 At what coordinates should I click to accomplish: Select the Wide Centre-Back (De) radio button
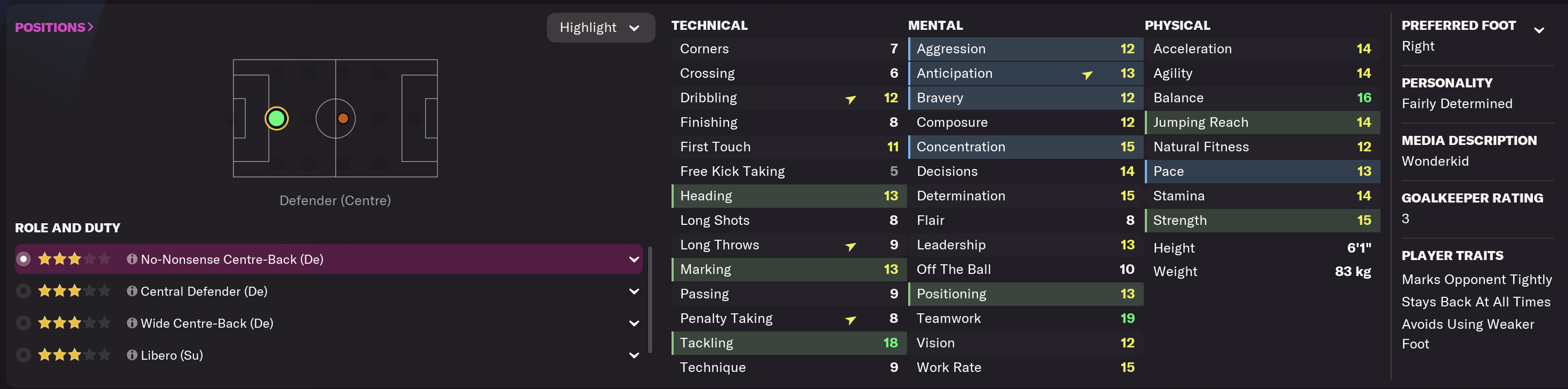(x=23, y=323)
